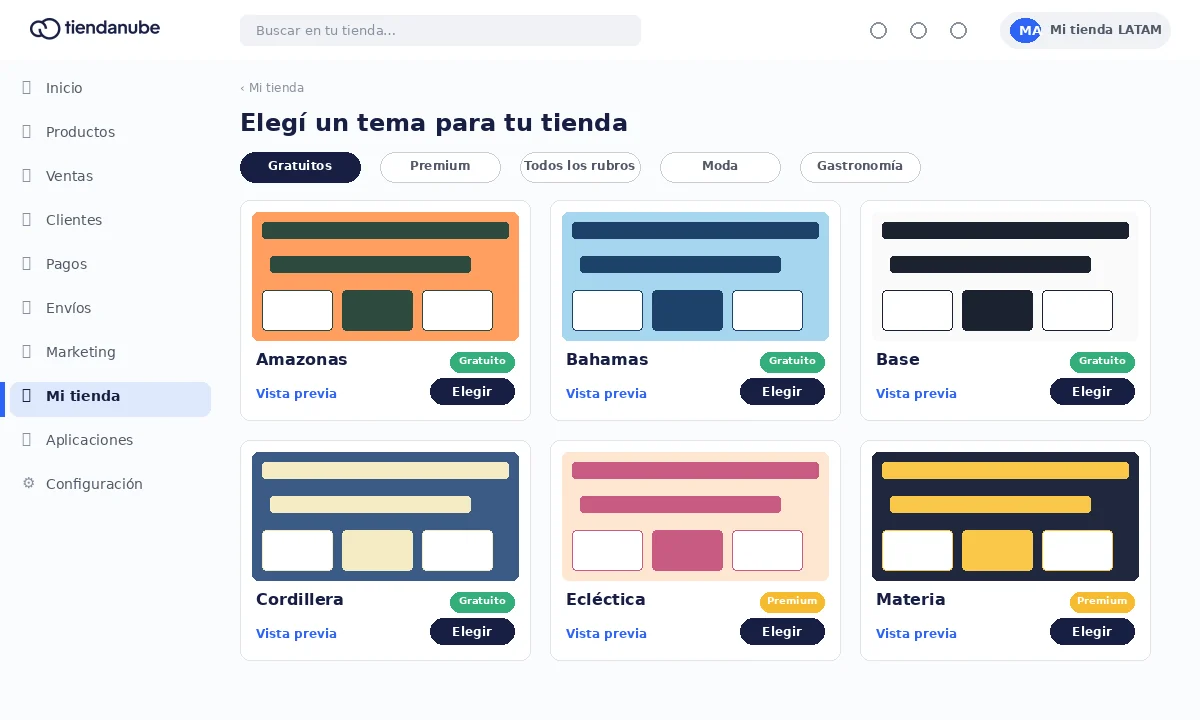This screenshot has width=1200, height=720.
Task: Preview Cordillera via Vista previa
Action: click(296, 634)
